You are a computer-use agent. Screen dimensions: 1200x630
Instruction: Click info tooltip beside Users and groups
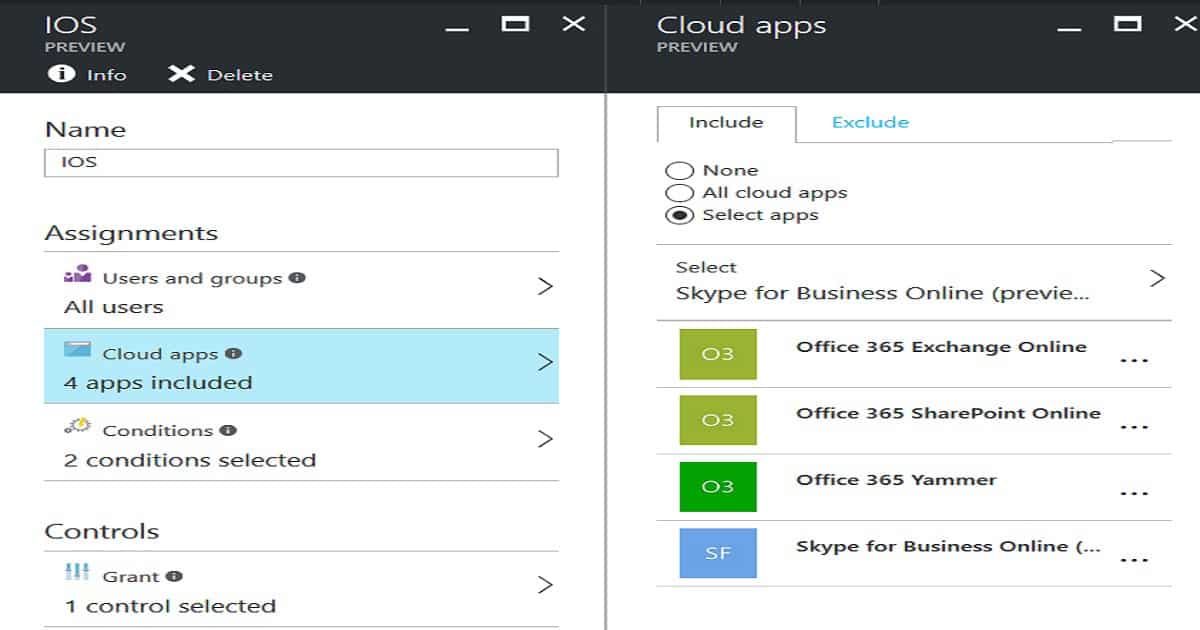[297, 277]
